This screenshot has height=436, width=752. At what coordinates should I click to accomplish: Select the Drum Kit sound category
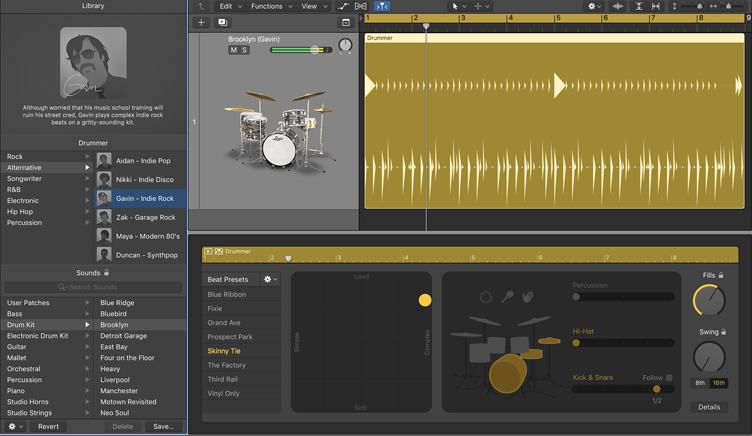[x=47, y=325]
